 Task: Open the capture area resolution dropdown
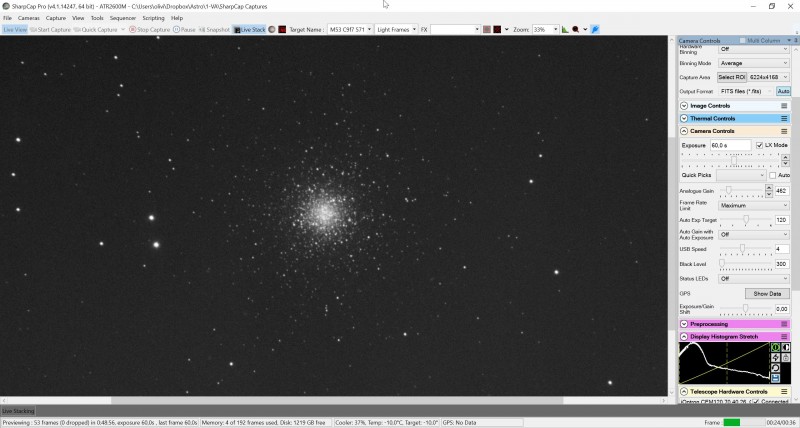[x=769, y=77]
